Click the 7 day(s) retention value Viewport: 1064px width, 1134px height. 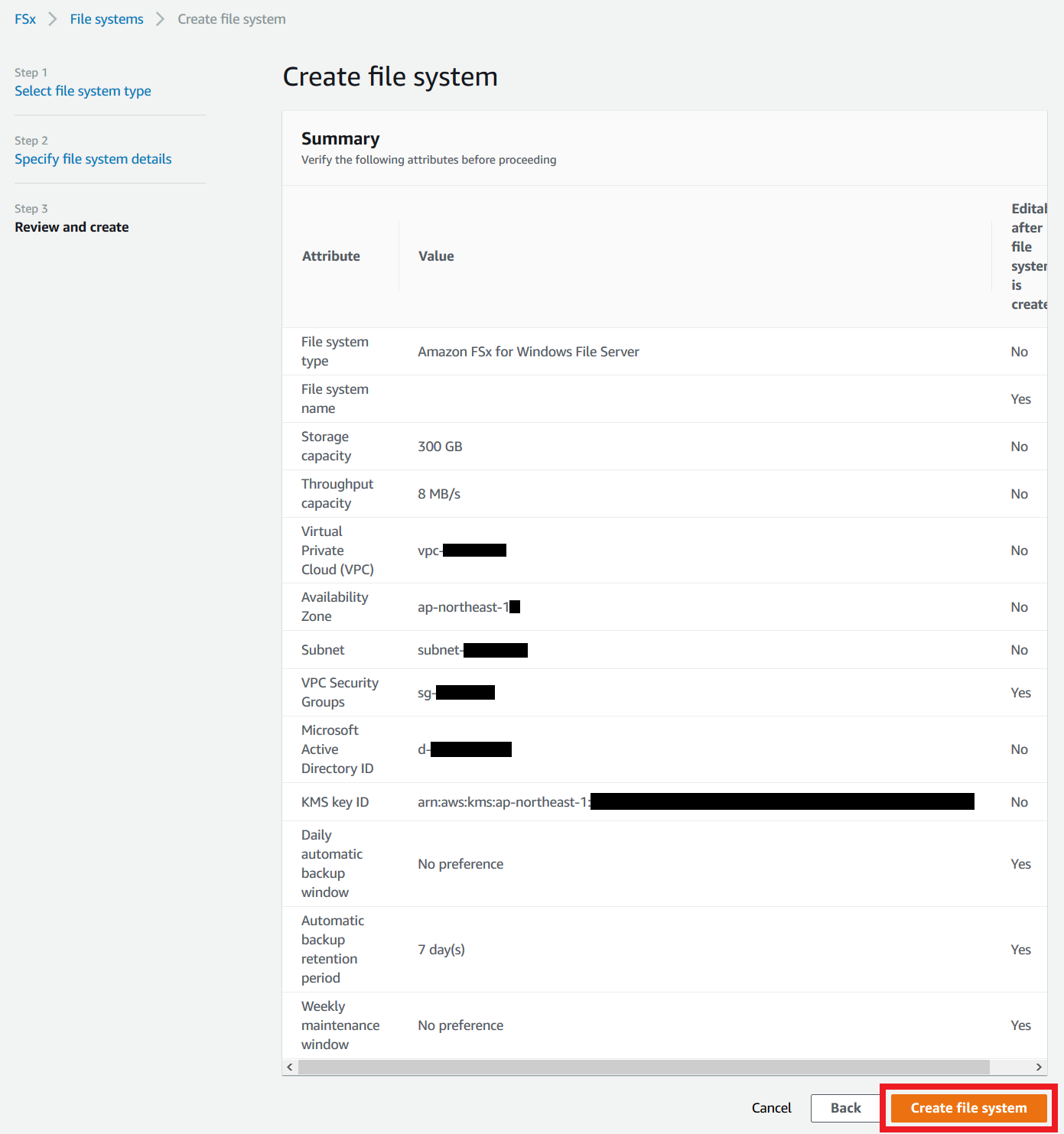pyautogui.click(x=441, y=950)
